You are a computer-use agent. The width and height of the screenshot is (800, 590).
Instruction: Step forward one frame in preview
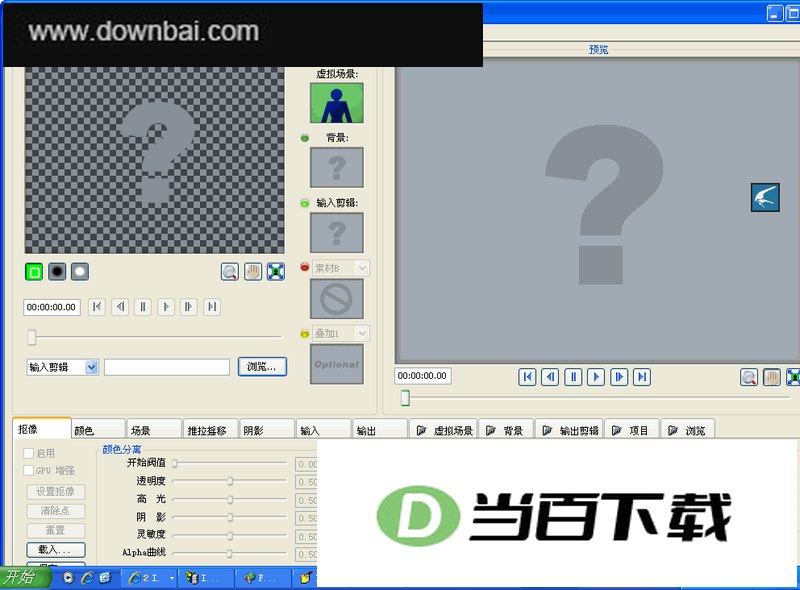tap(619, 377)
